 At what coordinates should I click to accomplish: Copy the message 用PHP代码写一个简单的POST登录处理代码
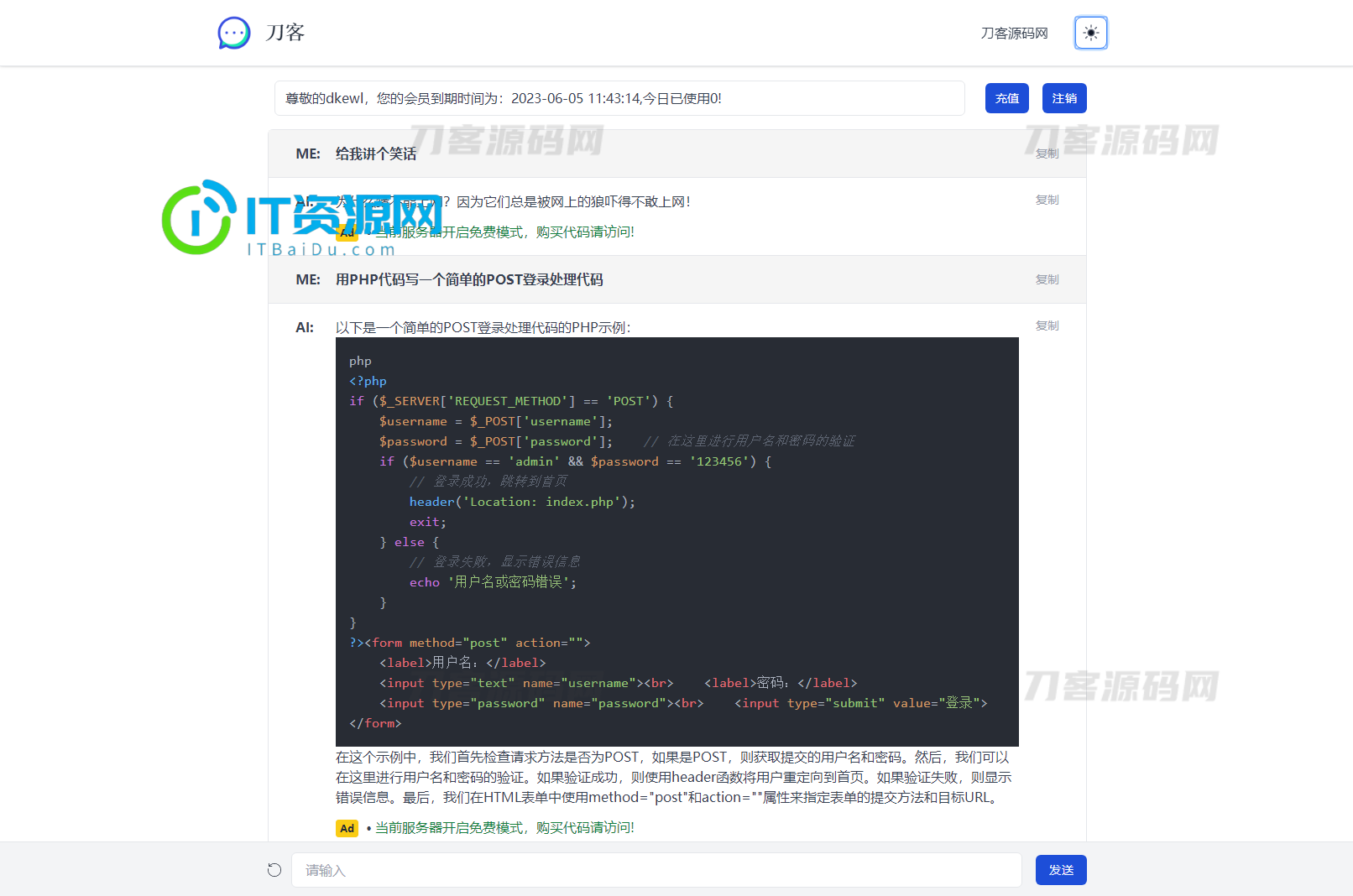1047,279
